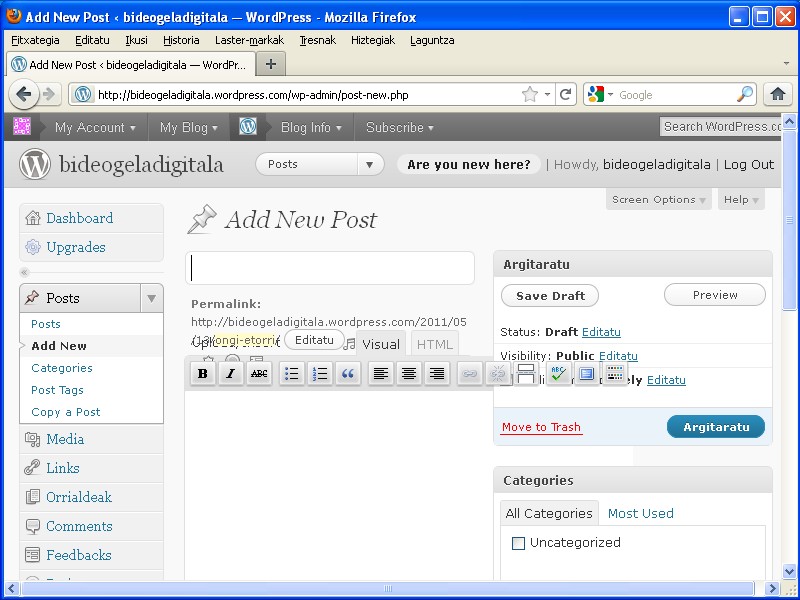Insert an unordered bullet list
This screenshot has width=800, height=600.
(292, 373)
